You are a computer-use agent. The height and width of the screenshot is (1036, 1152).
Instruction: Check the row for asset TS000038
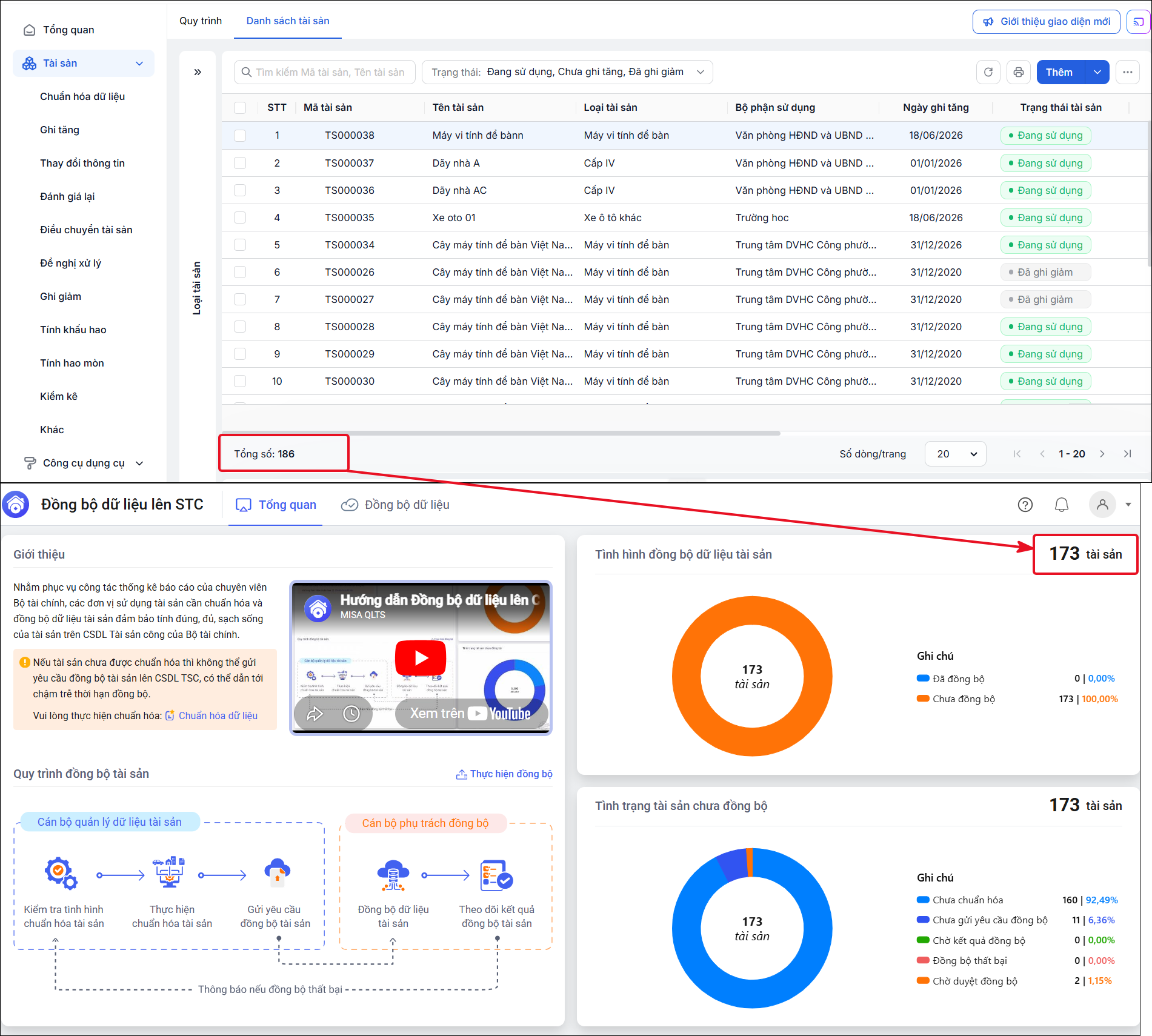240,136
